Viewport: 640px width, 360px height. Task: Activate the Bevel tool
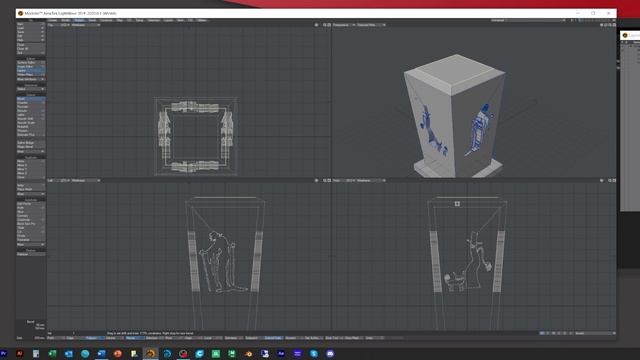[31, 99]
